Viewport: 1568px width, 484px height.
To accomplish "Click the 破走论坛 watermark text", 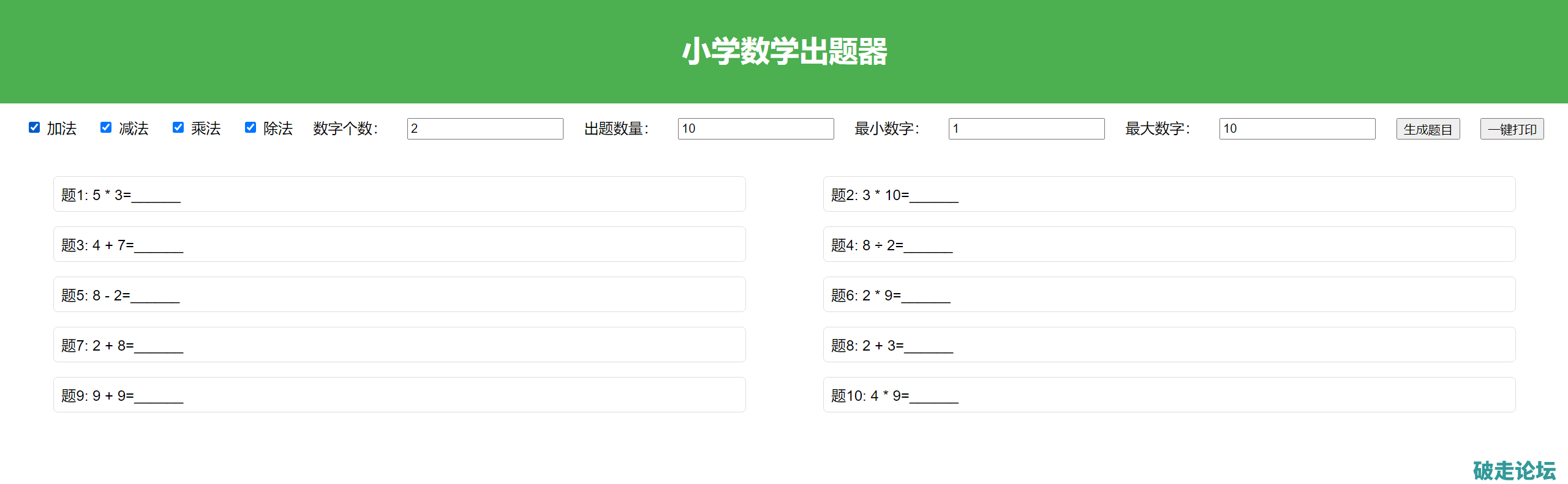I will click(x=1513, y=470).
